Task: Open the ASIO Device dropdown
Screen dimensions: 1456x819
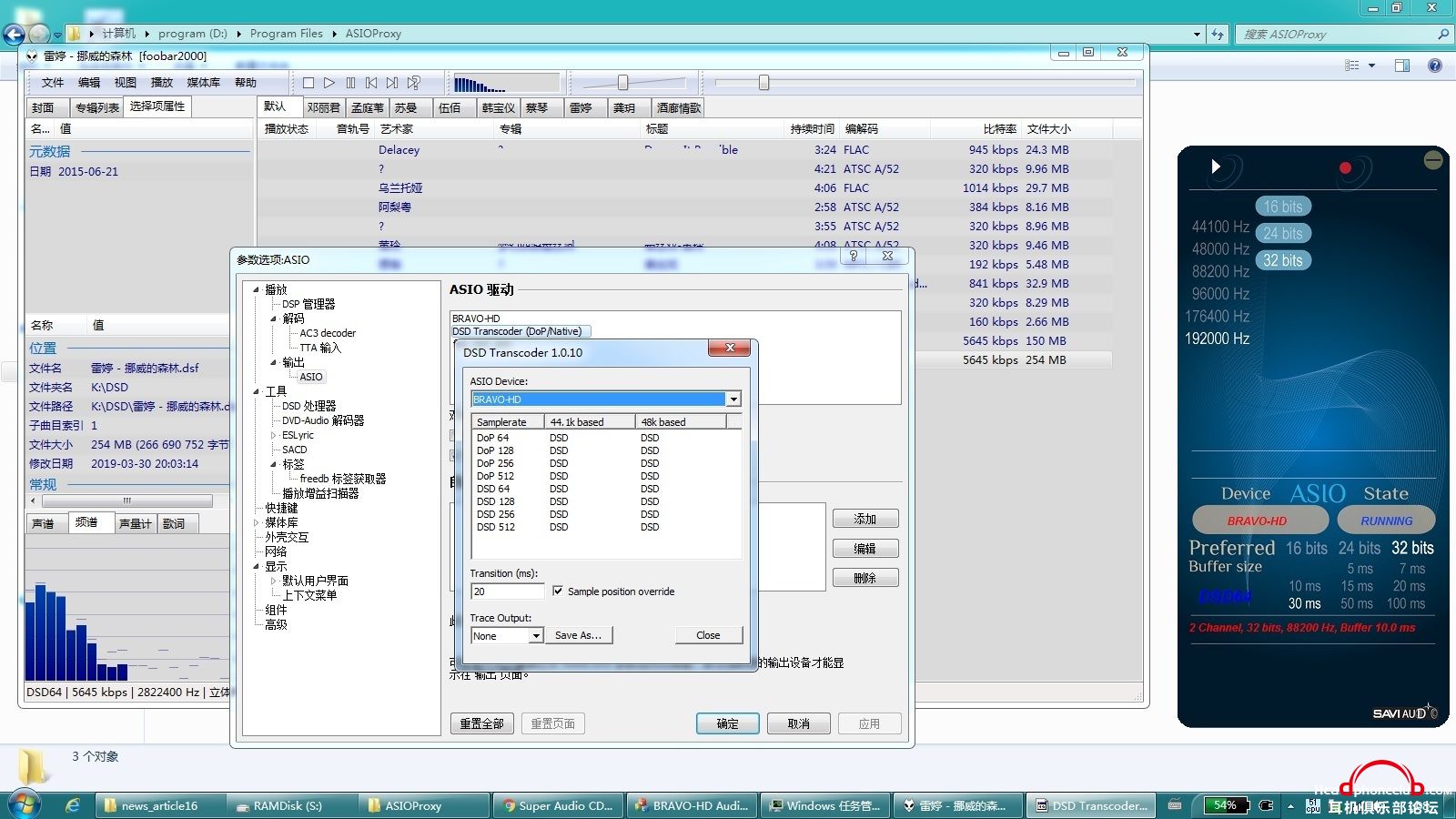Action: [733, 399]
